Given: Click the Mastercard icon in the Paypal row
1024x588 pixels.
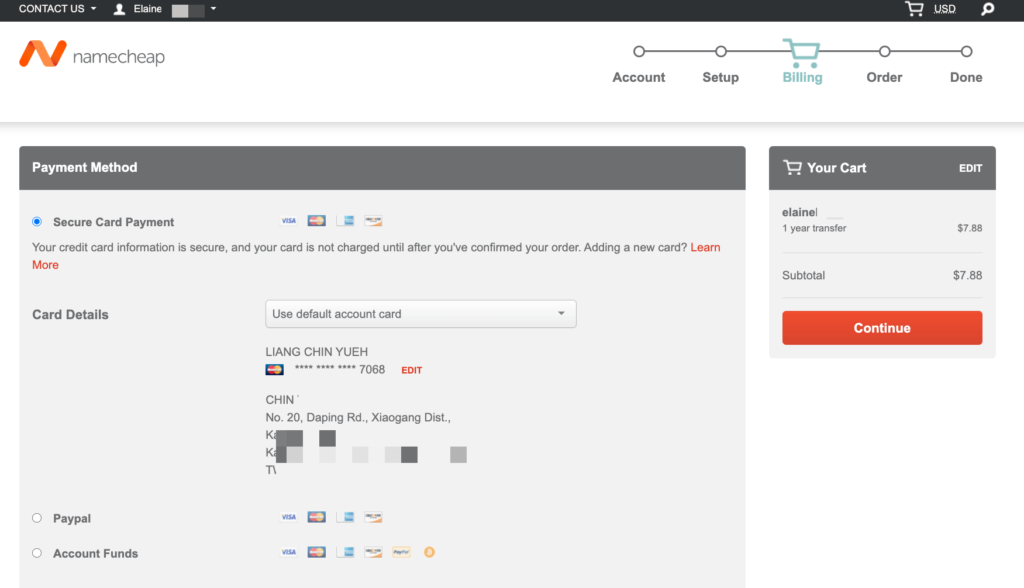Looking at the screenshot, I should point(317,517).
